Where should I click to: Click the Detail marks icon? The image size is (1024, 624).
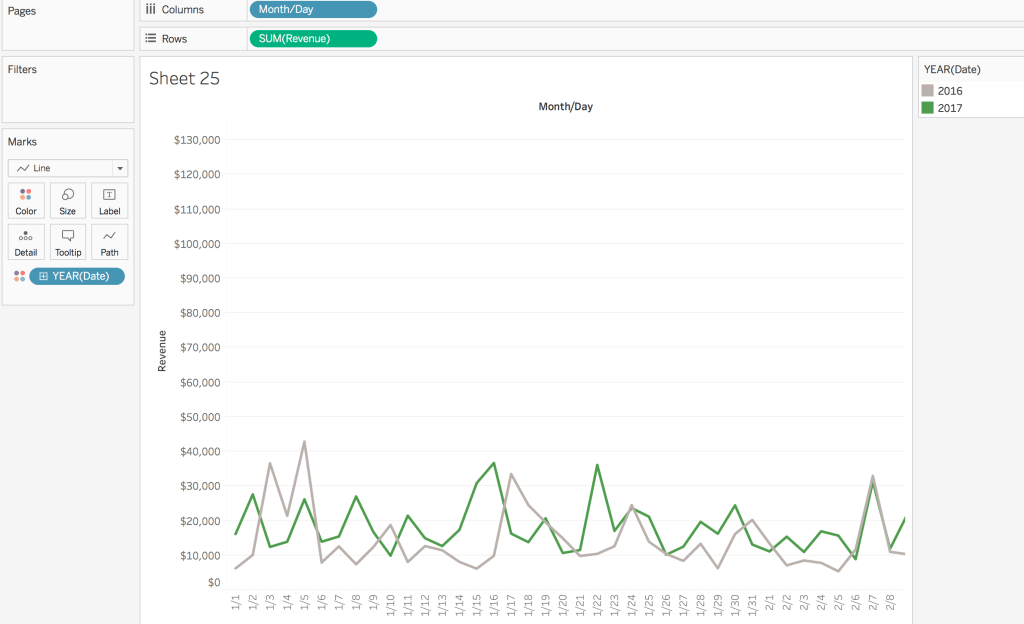[25, 241]
